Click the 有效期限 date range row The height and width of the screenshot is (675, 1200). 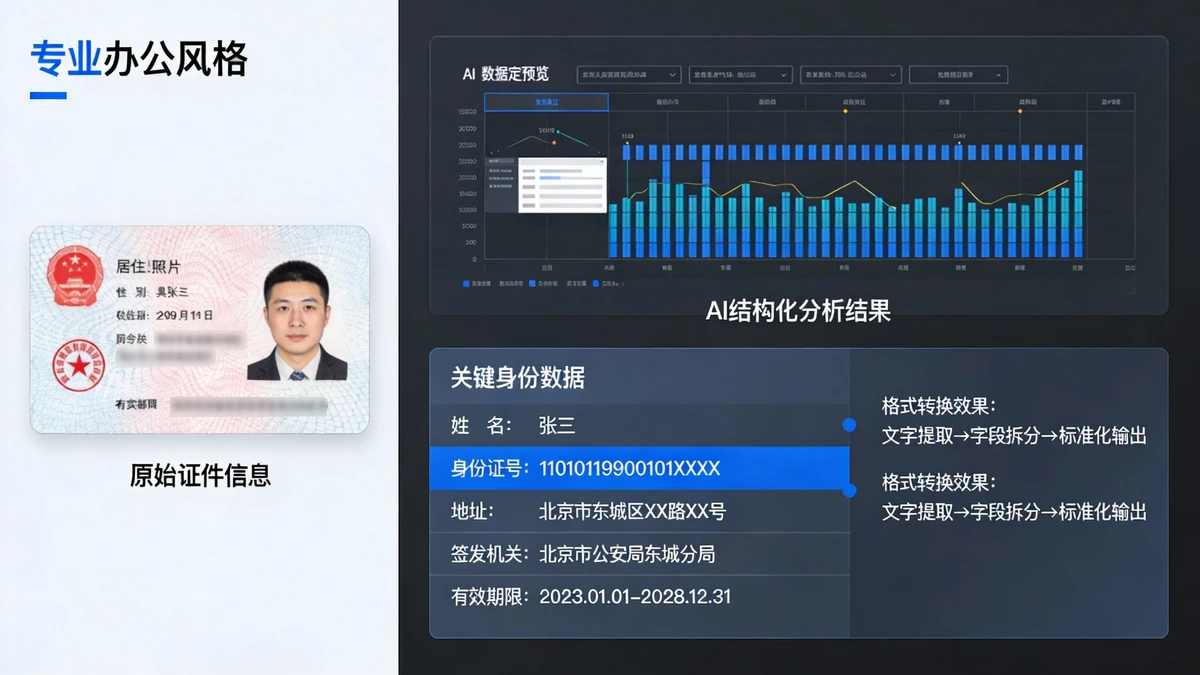(x=639, y=597)
